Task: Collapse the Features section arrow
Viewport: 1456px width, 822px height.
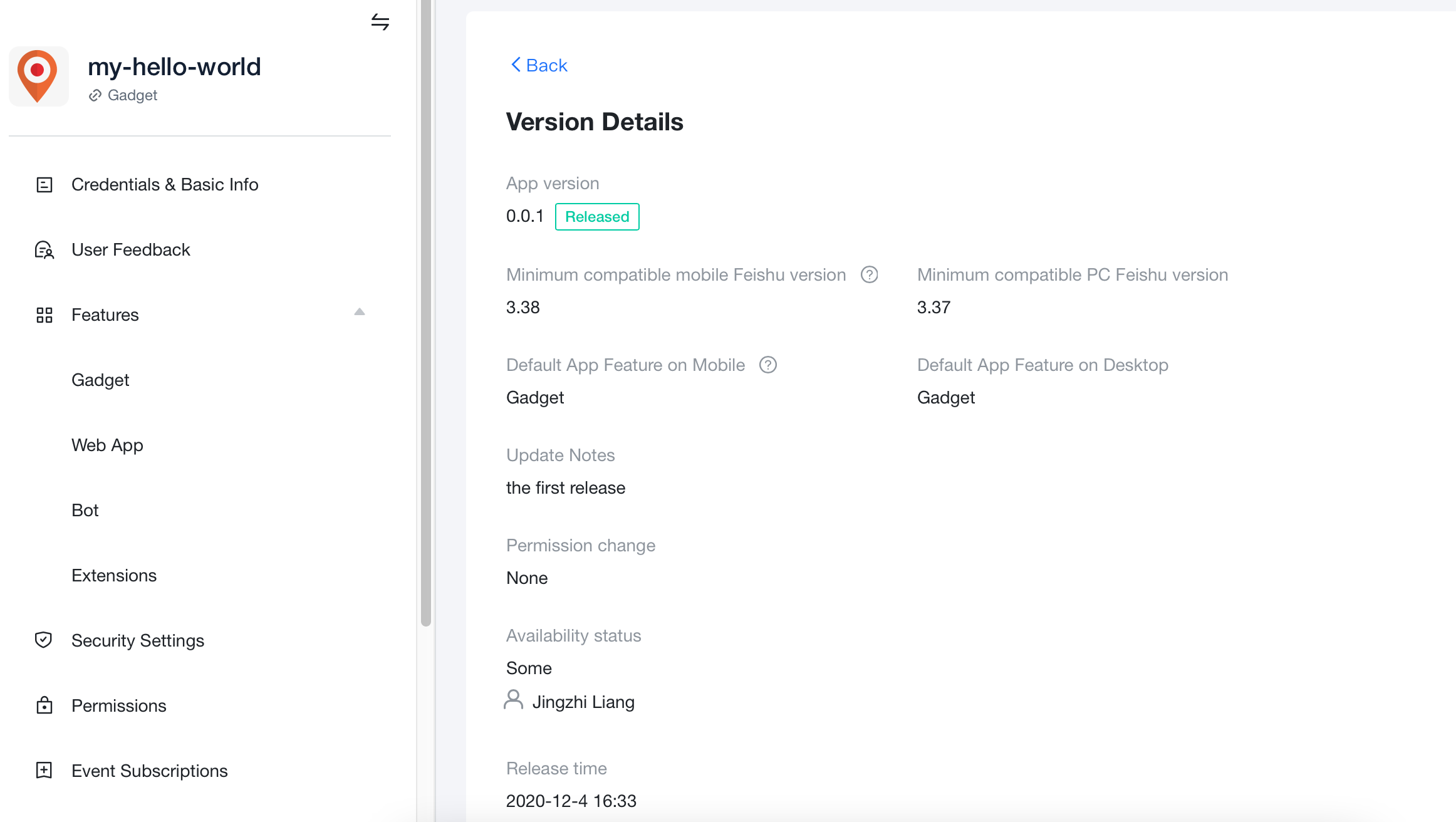Action: pos(359,312)
